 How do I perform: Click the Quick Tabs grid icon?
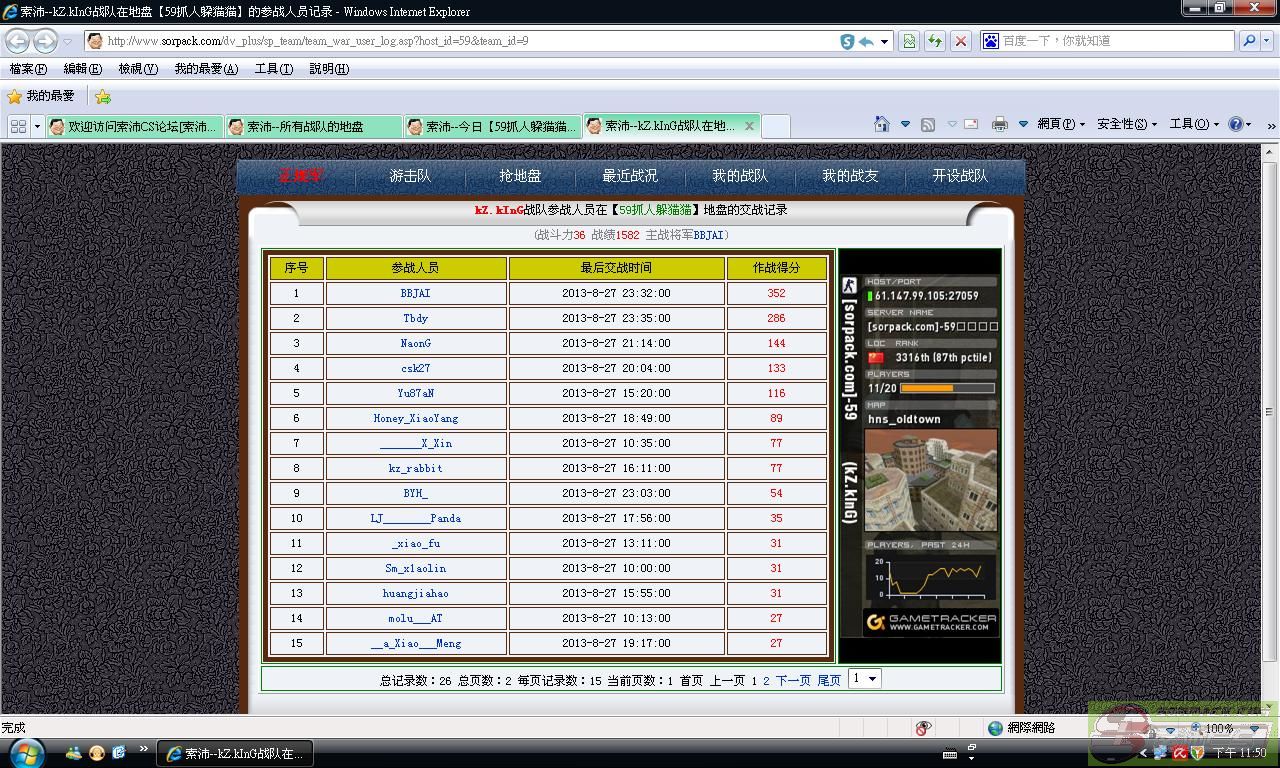pos(18,126)
